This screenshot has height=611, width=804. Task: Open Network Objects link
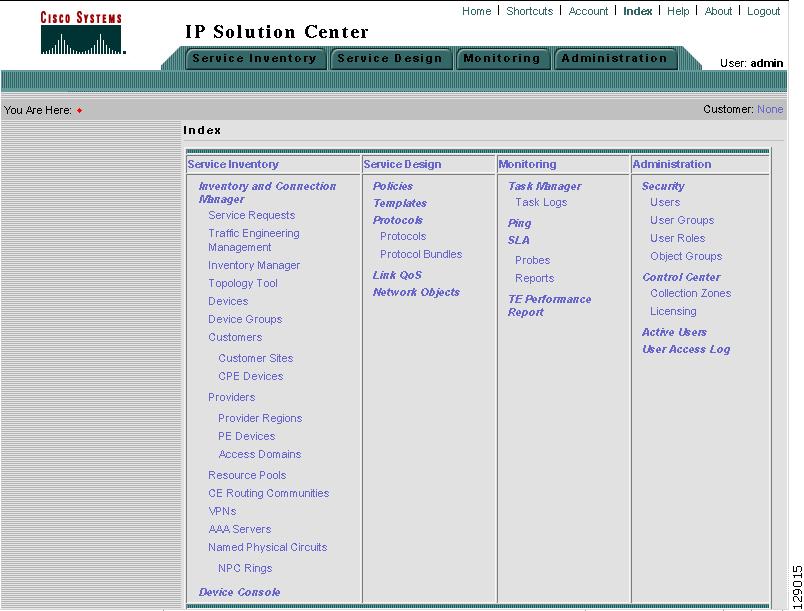416,292
